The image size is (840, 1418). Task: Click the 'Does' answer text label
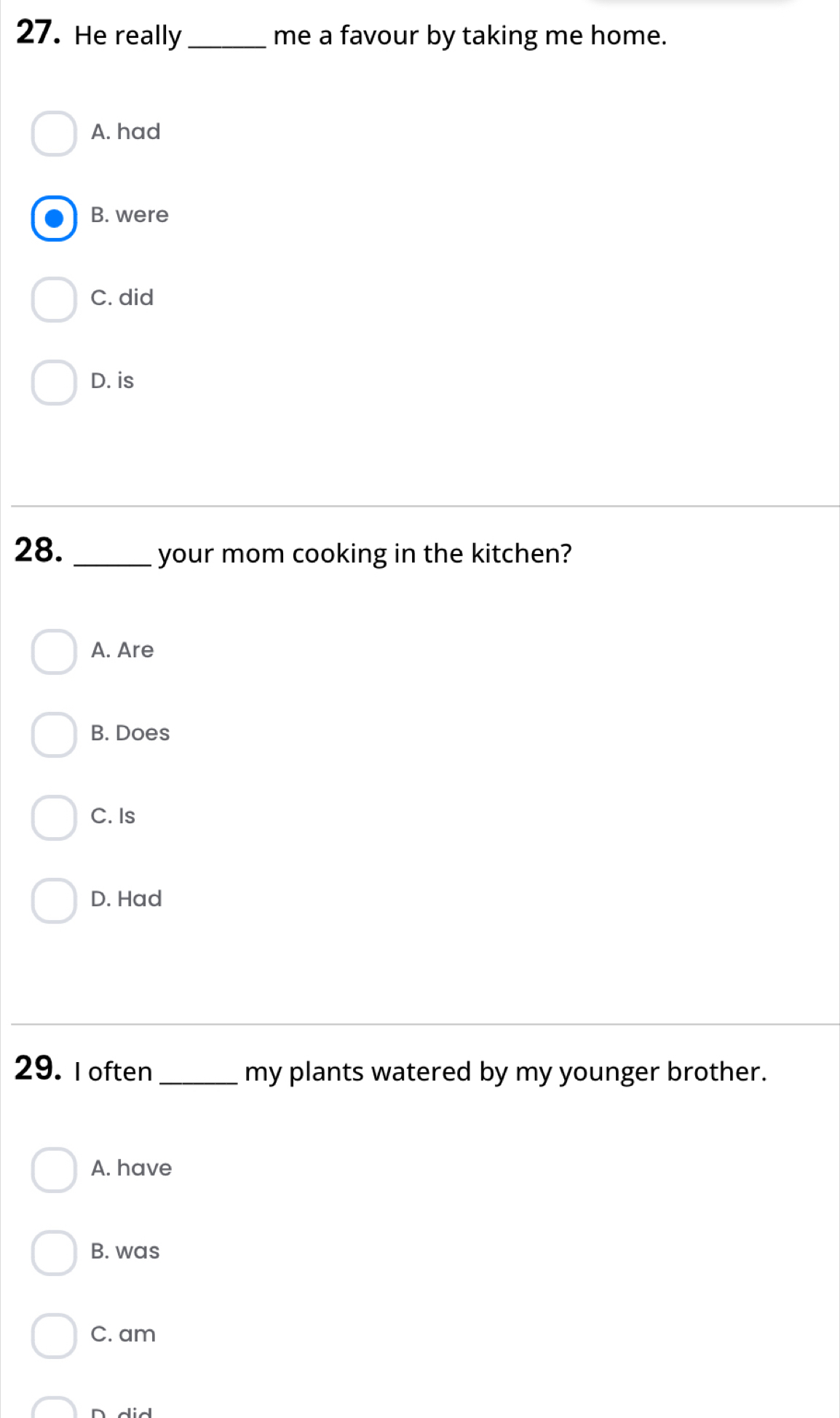click(143, 733)
